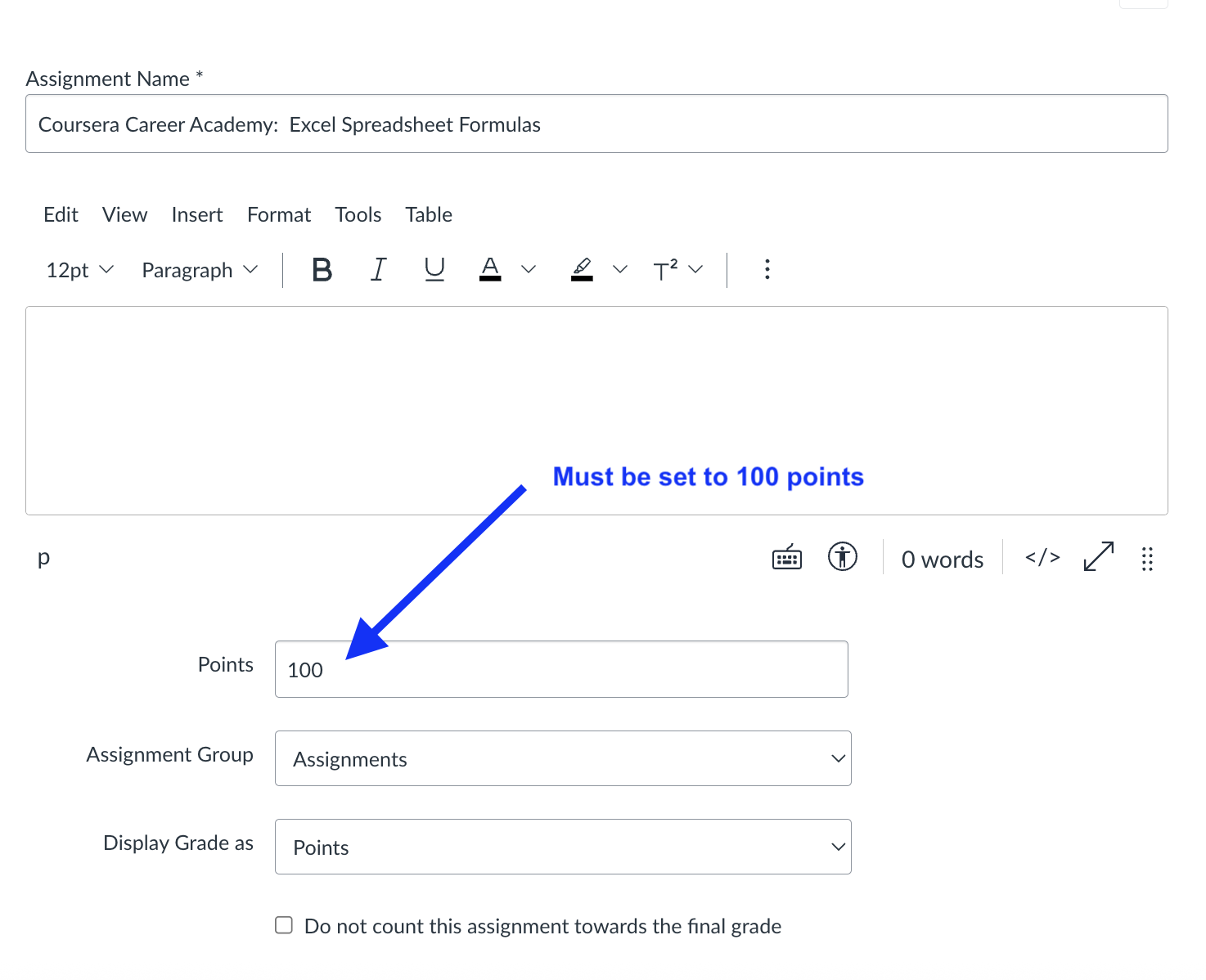The height and width of the screenshot is (980, 1206).
Task: Toggle bold formatting in the editor
Action: 322,269
